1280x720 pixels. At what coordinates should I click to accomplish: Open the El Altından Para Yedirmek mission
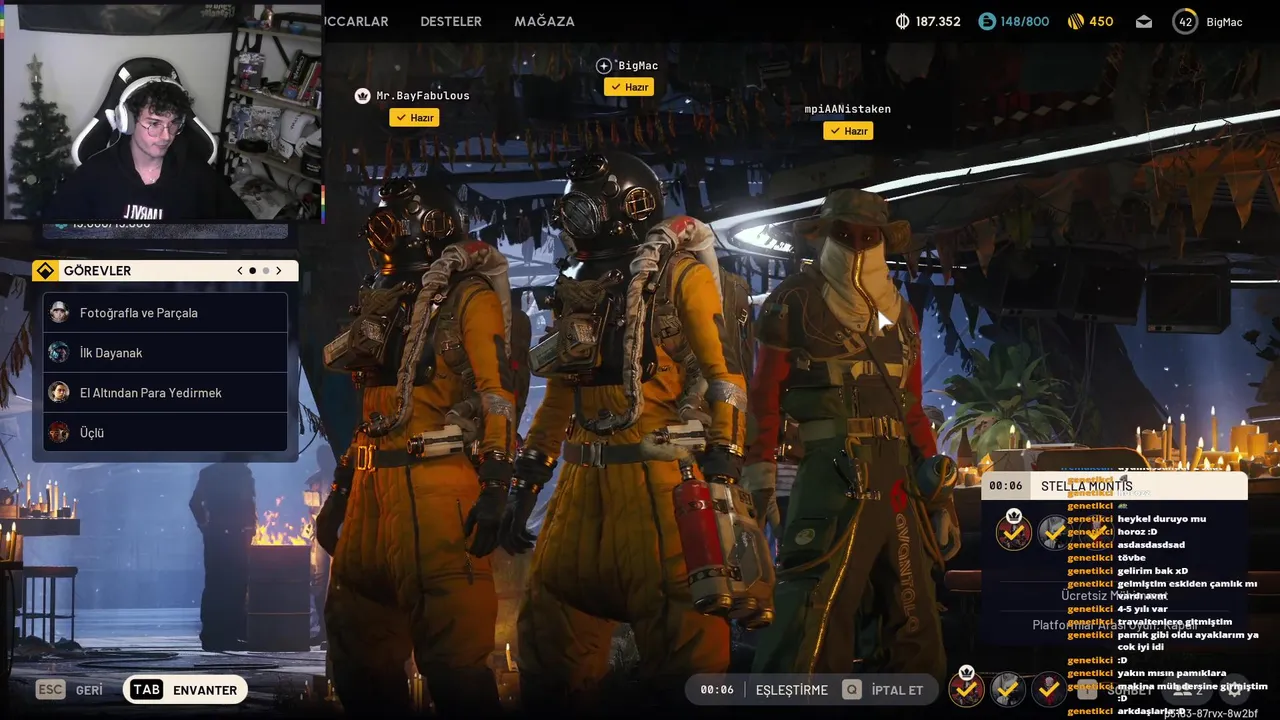[x=166, y=392]
